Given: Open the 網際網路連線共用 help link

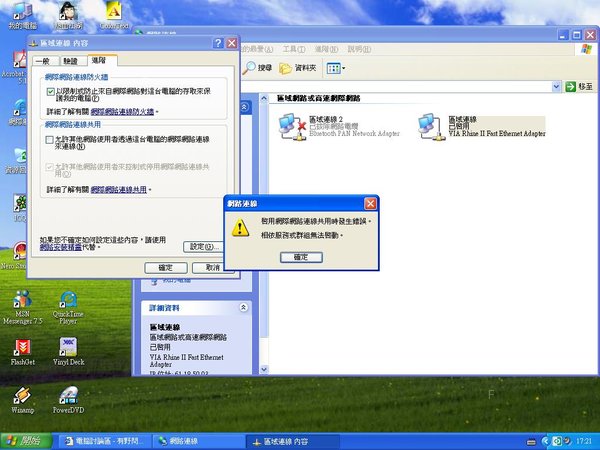Looking at the screenshot, I should 119,189.
